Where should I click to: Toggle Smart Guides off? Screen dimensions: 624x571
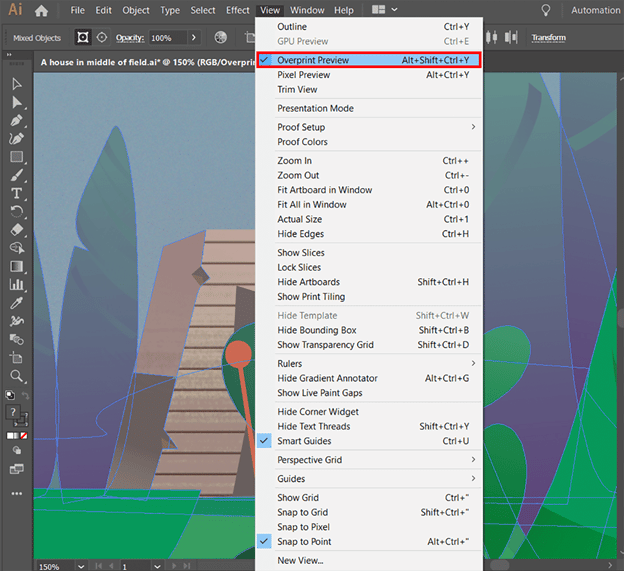(304, 441)
